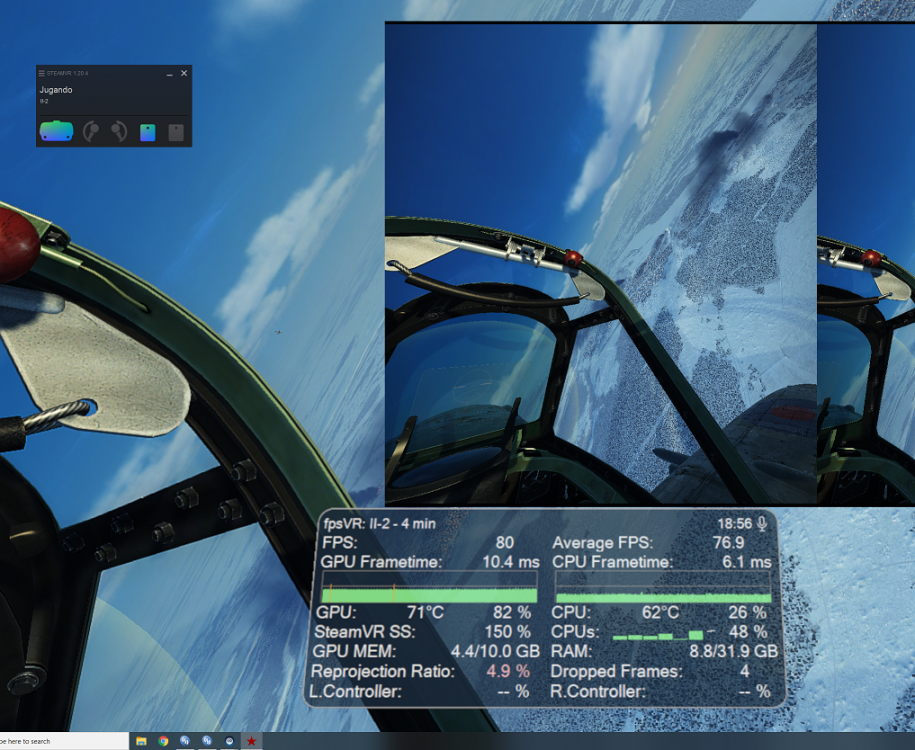Click the 'Dropped Frames:' label
This screenshot has width=915, height=750.
pos(616,671)
